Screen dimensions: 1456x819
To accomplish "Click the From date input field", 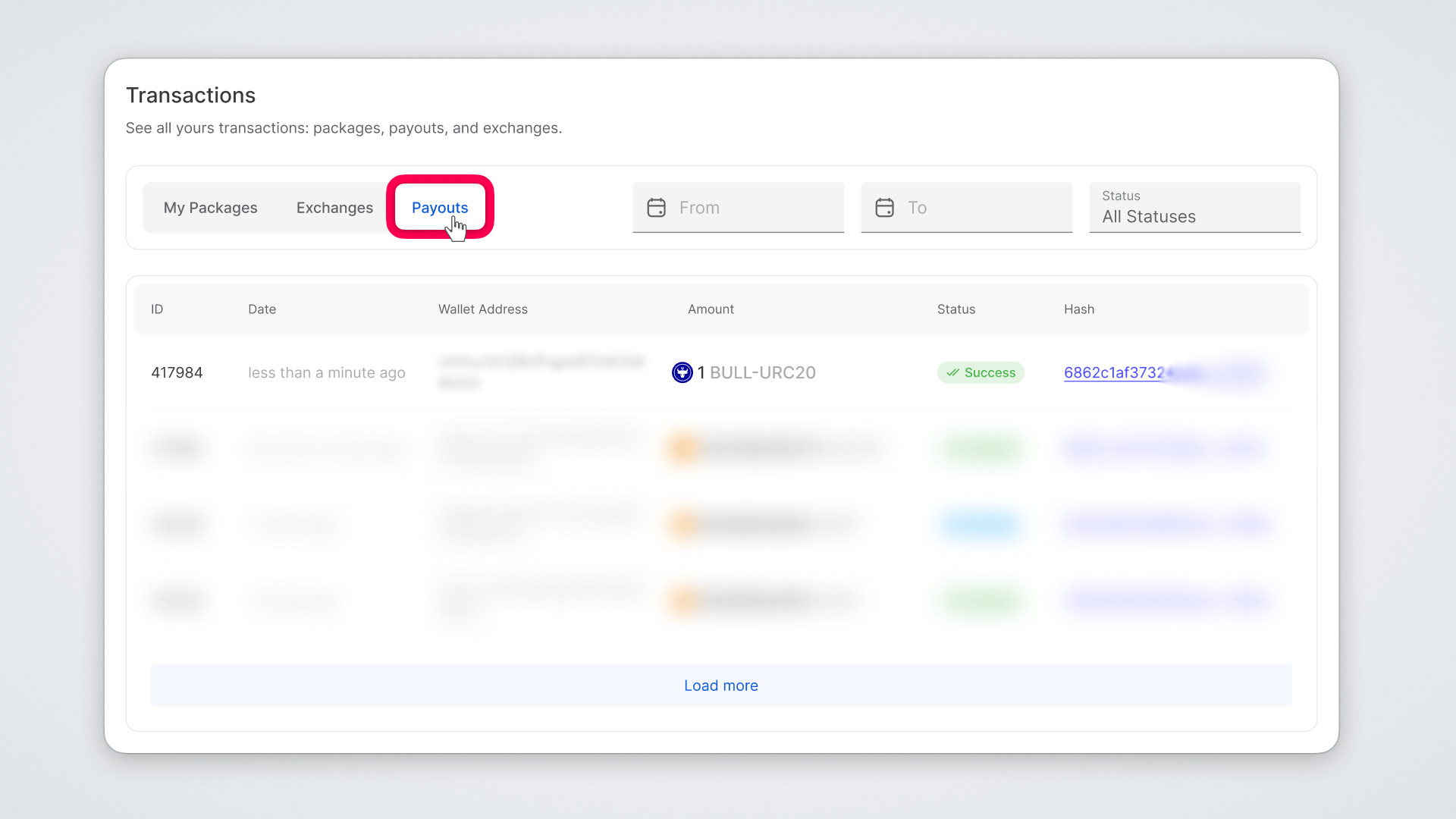I will point(751,208).
